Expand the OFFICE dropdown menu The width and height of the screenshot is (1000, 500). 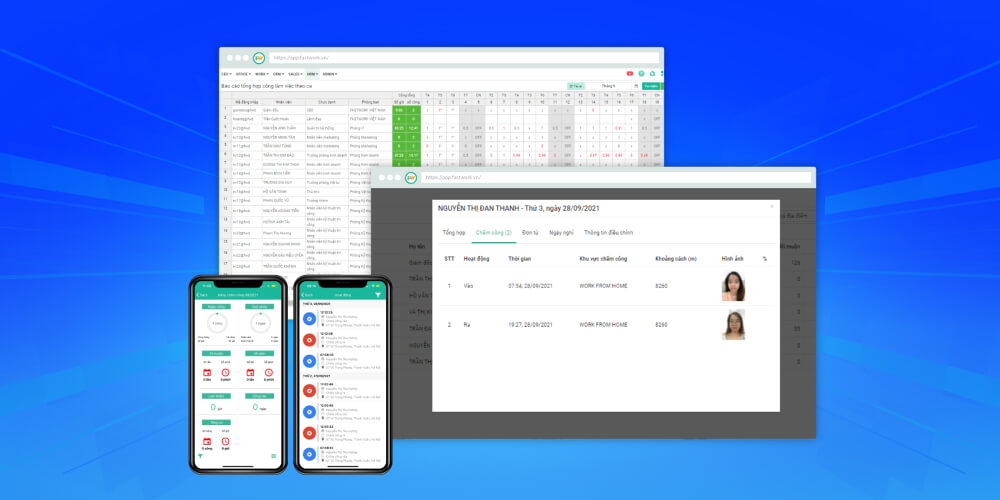coord(242,74)
